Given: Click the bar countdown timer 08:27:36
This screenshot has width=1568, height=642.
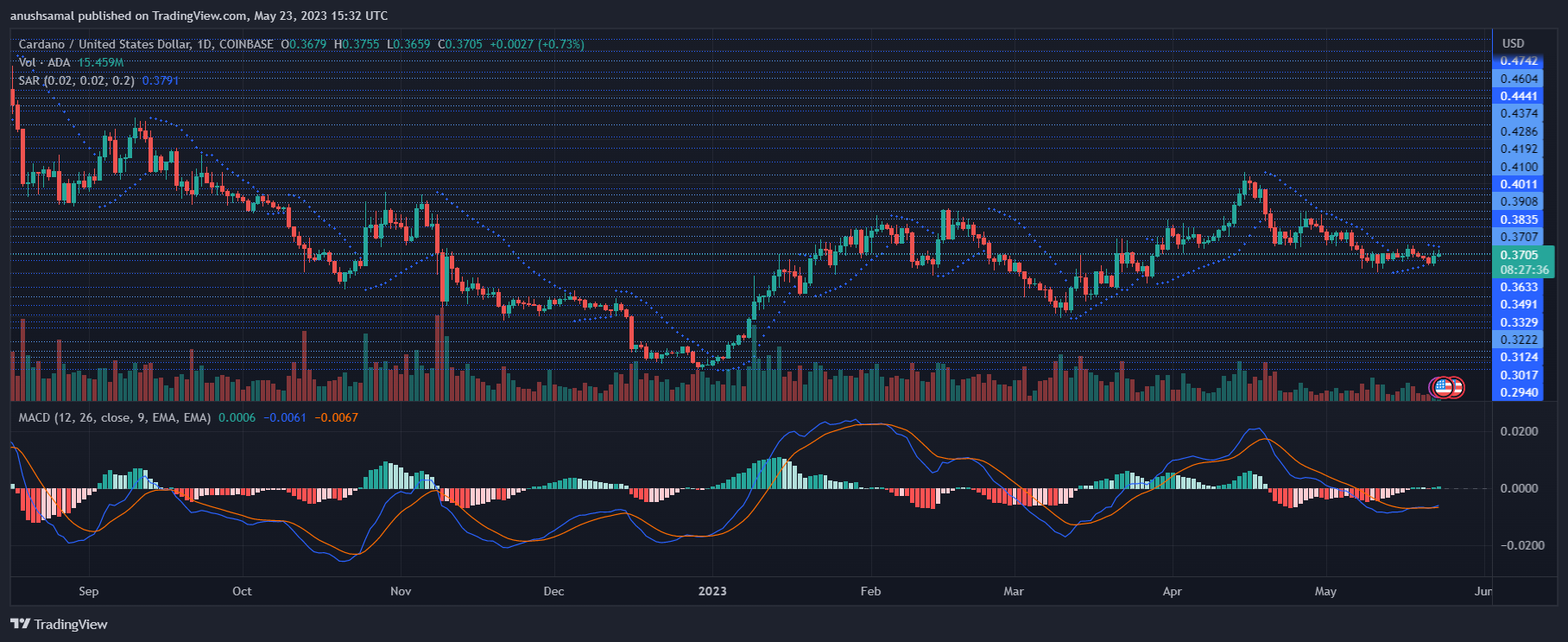Looking at the screenshot, I should (x=1524, y=270).
